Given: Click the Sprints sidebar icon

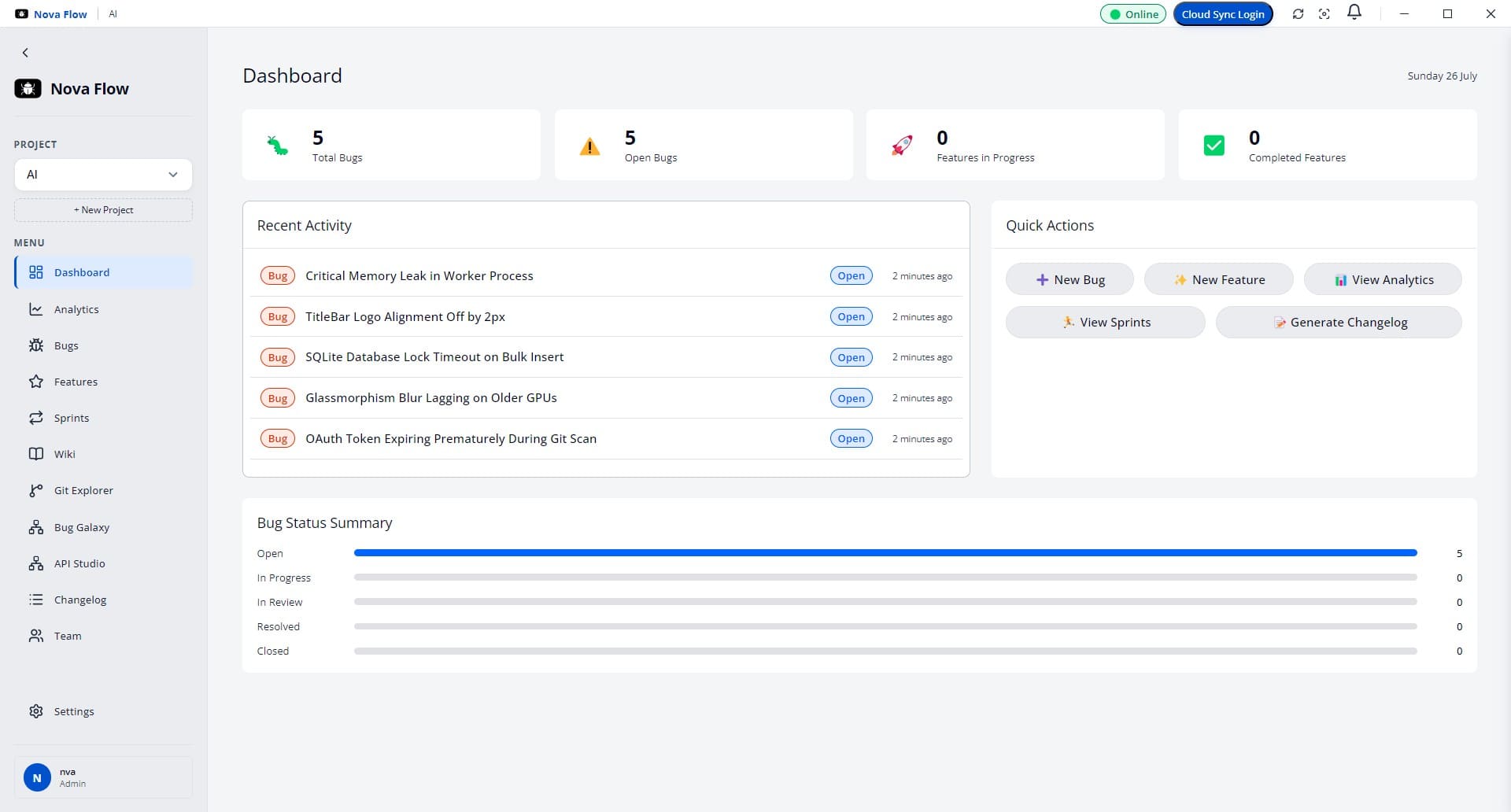Looking at the screenshot, I should click(x=36, y=418).
